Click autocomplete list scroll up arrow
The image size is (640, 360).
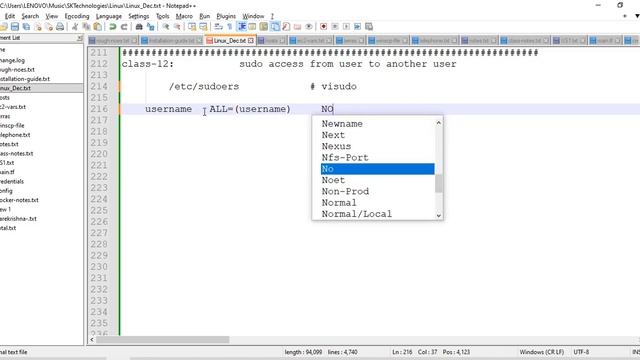coord(439,122)
